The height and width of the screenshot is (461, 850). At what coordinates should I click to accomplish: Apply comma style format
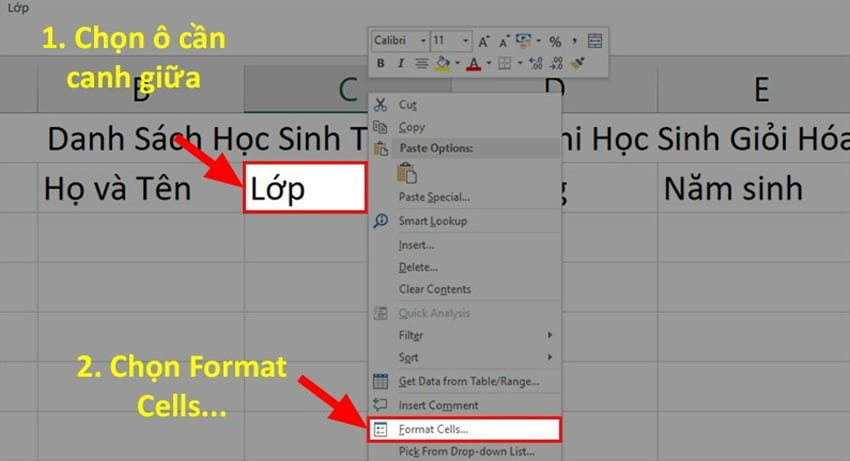coord(575,41)
